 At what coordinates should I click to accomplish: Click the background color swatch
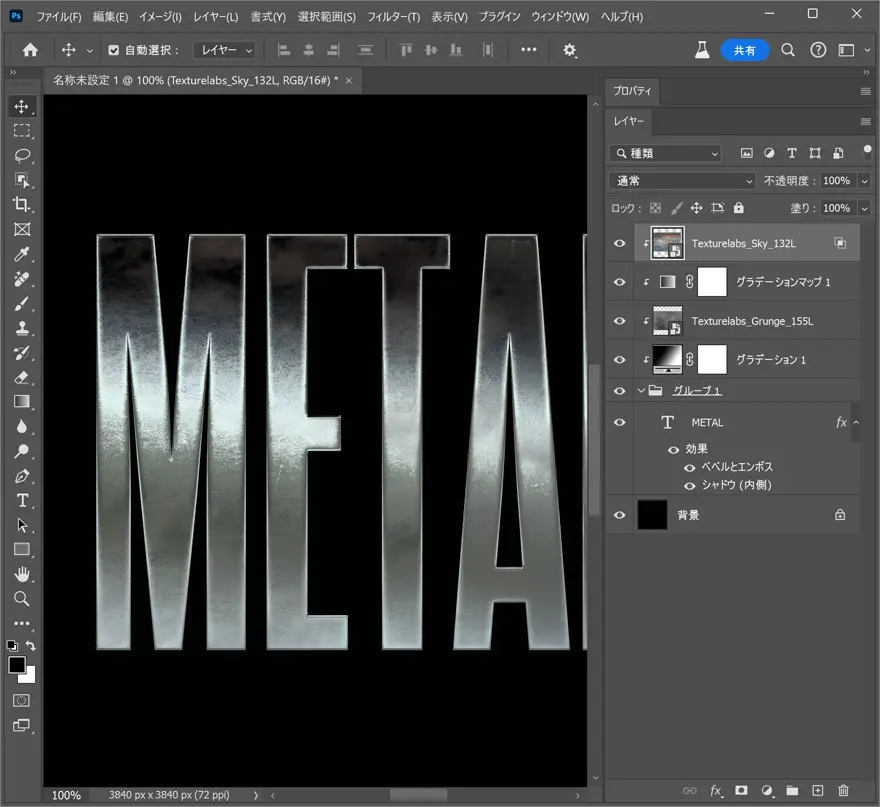[x=29, y=677]
